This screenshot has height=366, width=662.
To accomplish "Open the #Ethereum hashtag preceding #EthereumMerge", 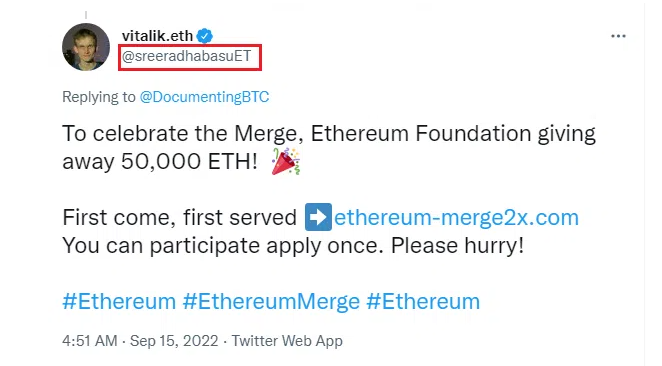I will coord(119,301).
